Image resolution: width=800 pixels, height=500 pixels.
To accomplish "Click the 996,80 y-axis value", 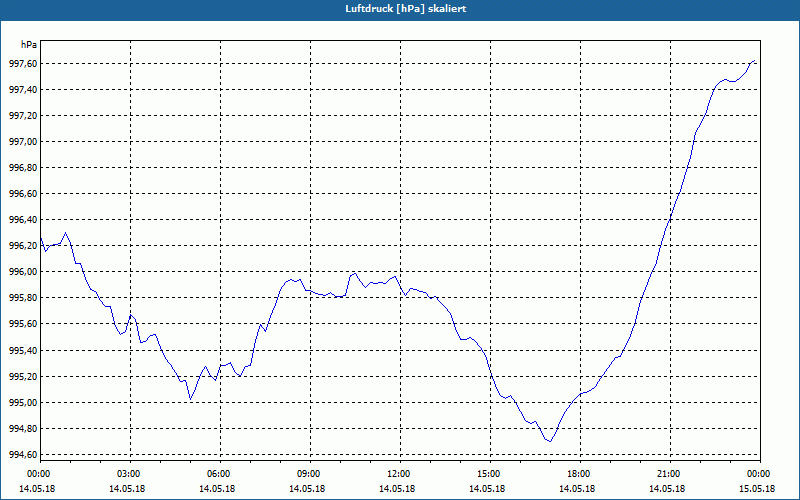I will tap(24, 168).
